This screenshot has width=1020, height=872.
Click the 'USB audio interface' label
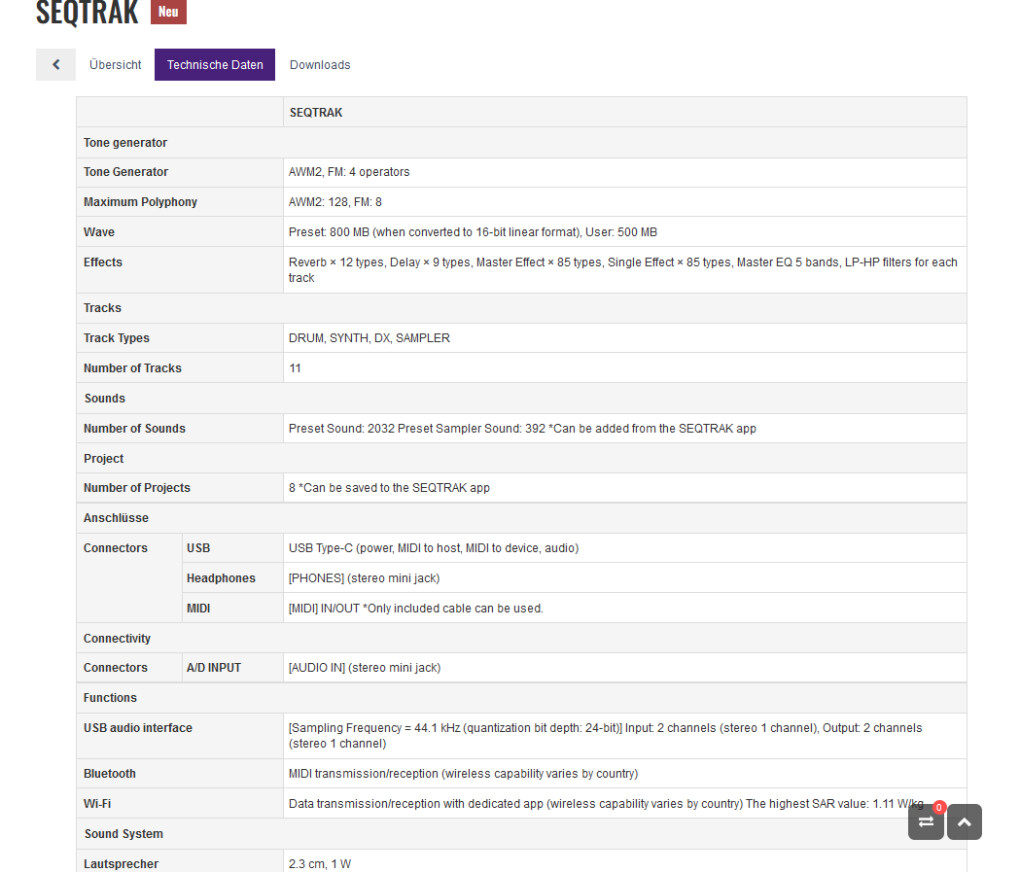click(x=138, y=728)
